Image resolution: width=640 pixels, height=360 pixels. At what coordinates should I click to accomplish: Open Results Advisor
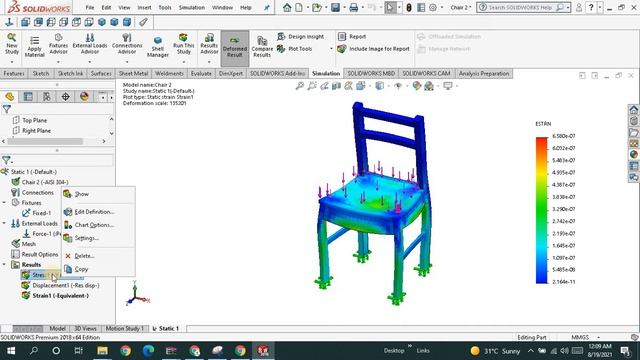point(209,44)
